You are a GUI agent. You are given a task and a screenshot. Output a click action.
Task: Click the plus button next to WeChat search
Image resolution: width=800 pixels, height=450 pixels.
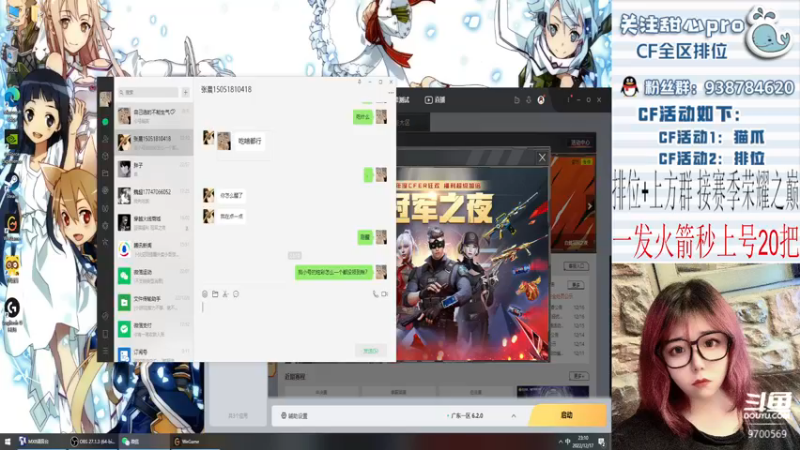pos(185,92)
